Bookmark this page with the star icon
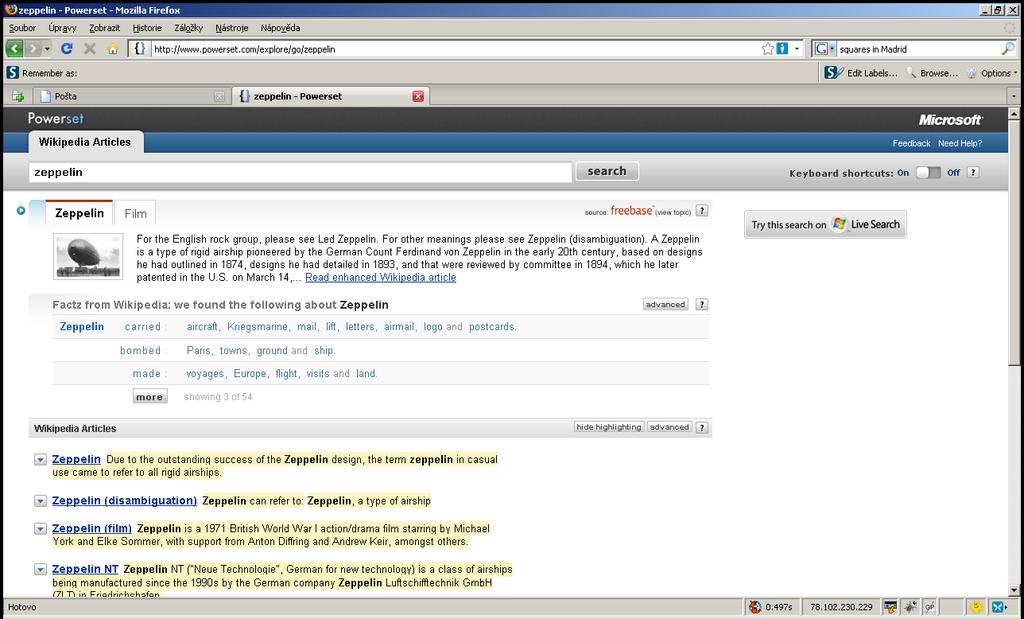 (x=768, y=48)
